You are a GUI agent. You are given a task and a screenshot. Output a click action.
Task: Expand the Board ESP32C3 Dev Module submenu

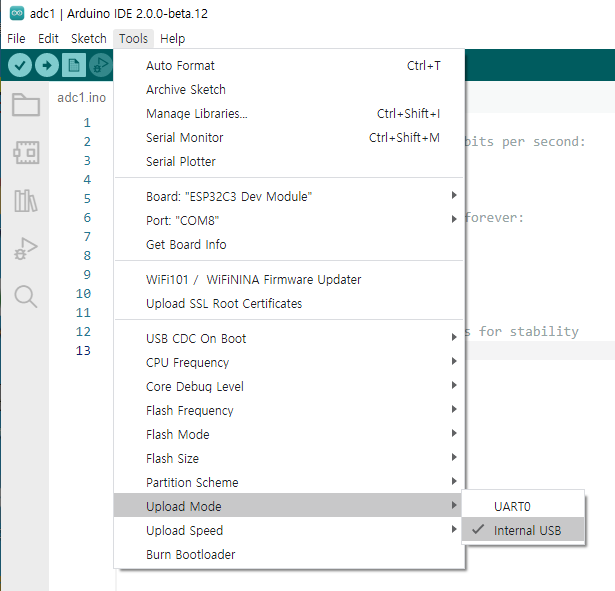tap(289, 196)
